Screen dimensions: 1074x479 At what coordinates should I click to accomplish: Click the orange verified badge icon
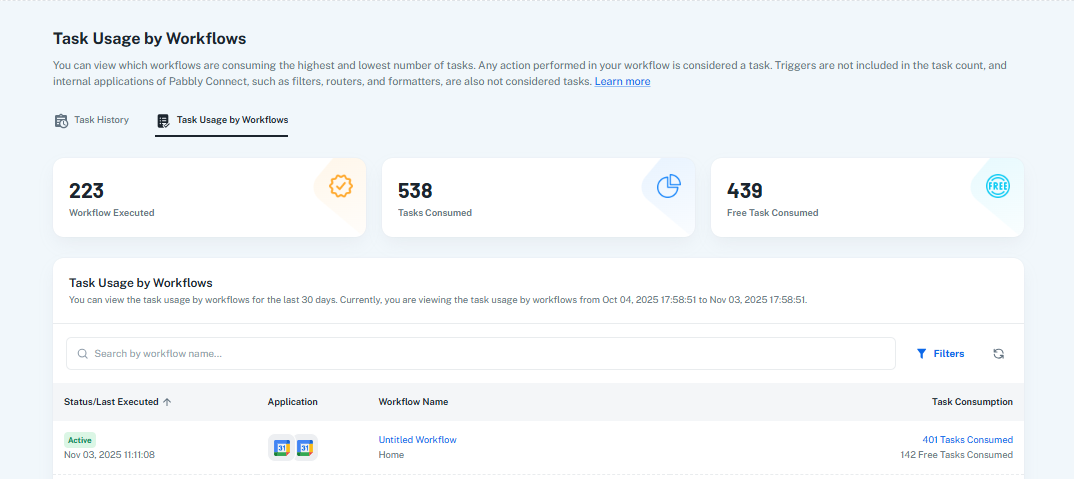tap(341, 186)
